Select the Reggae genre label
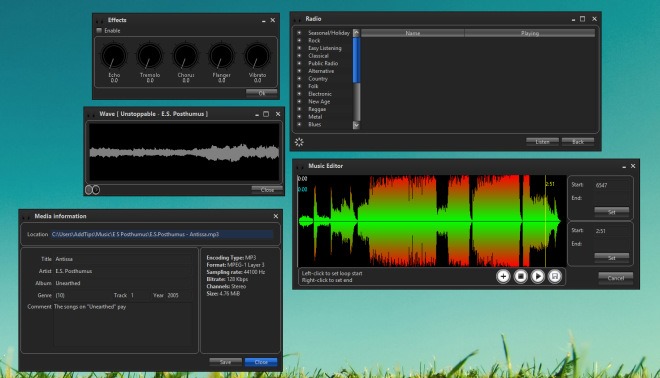 [x=317, y=109]
